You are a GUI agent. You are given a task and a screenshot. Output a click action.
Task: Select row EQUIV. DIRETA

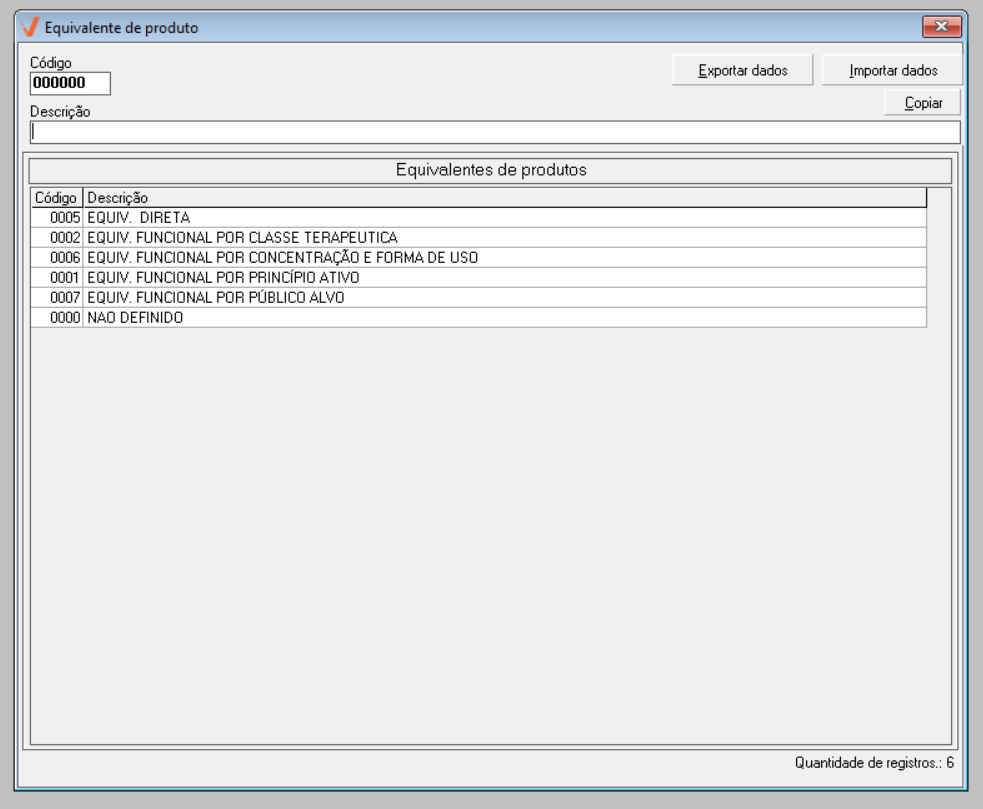tap(478, 218)
